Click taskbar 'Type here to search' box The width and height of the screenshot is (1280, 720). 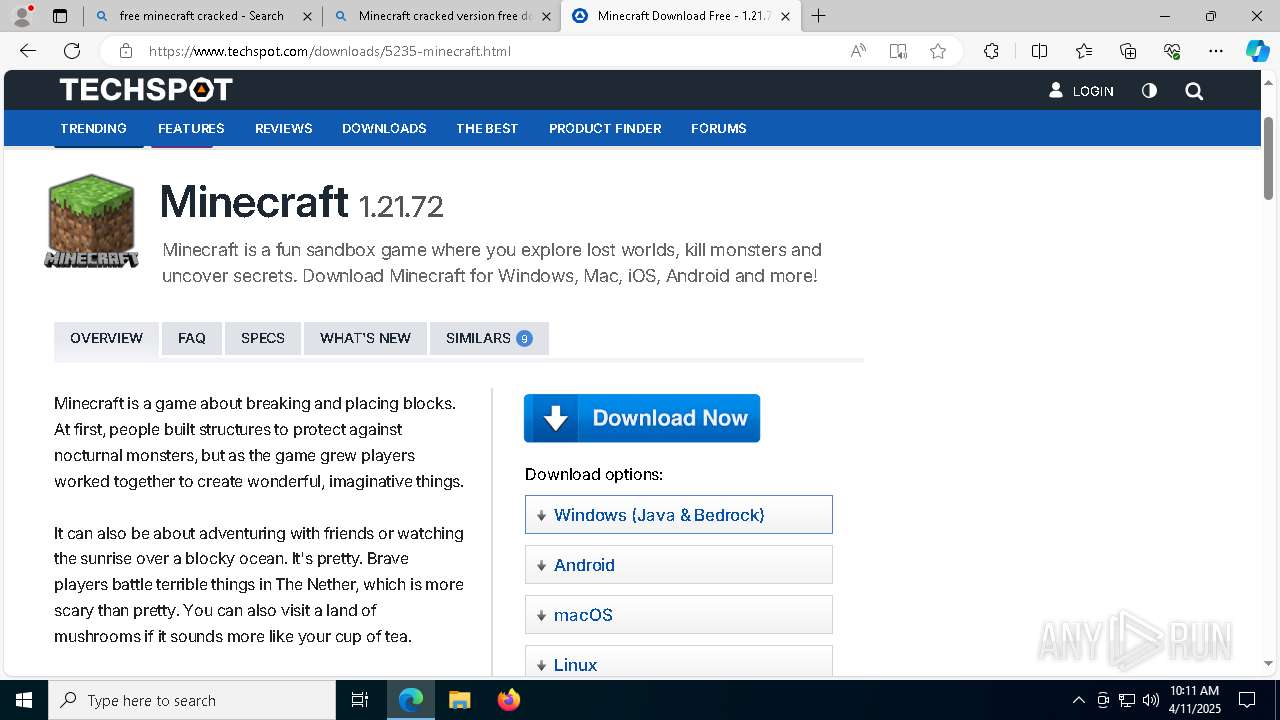point(192,700)
